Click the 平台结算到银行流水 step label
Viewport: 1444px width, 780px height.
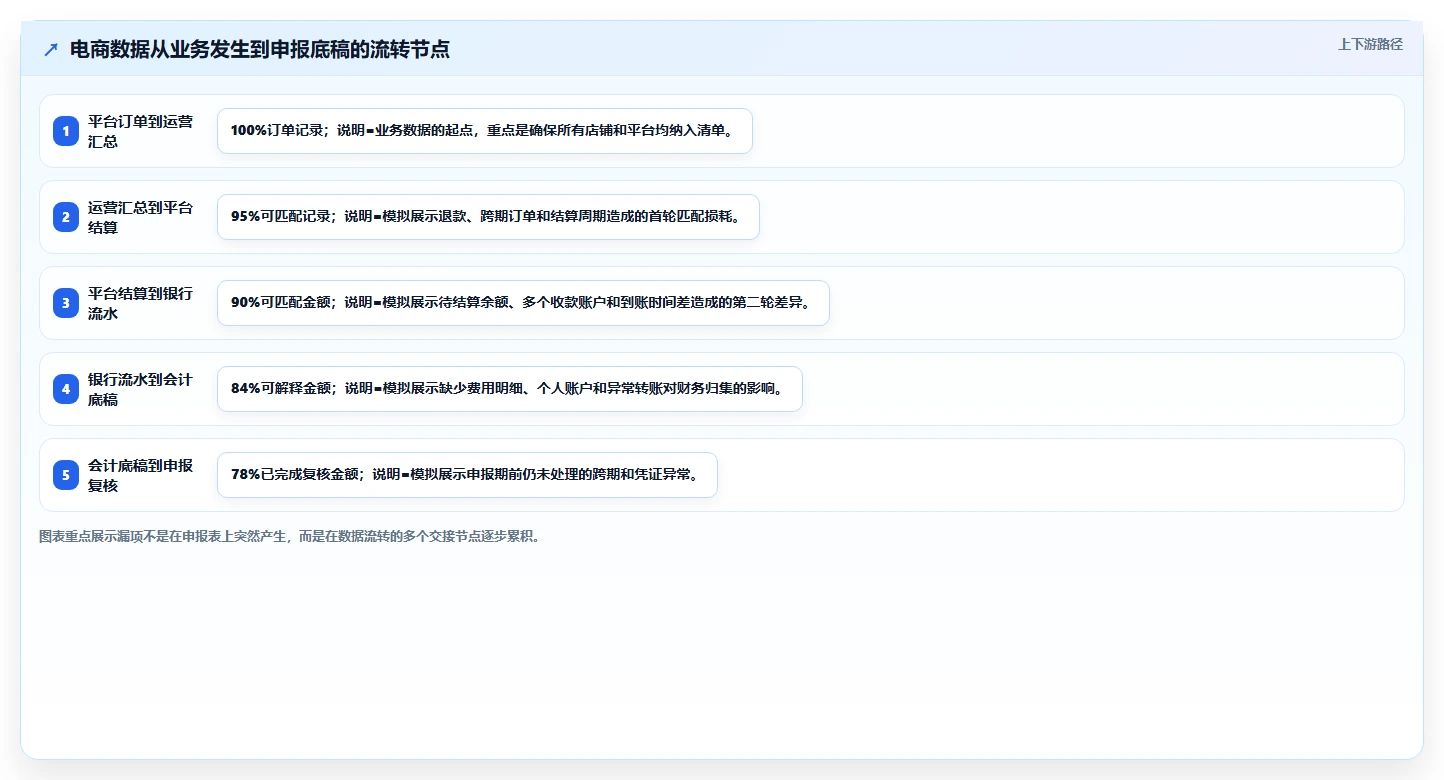[x=141, y=303]
